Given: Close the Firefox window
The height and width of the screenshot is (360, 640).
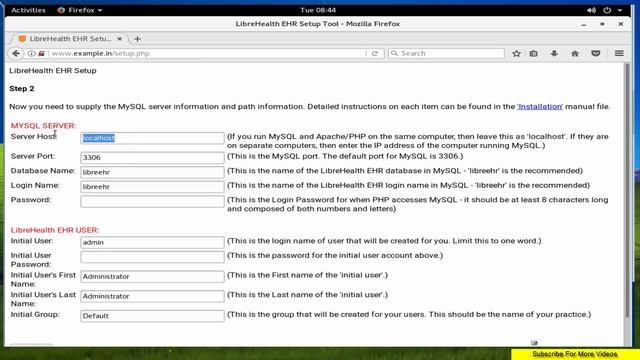Looking at the screenshot, I should (x=620, y=24).
